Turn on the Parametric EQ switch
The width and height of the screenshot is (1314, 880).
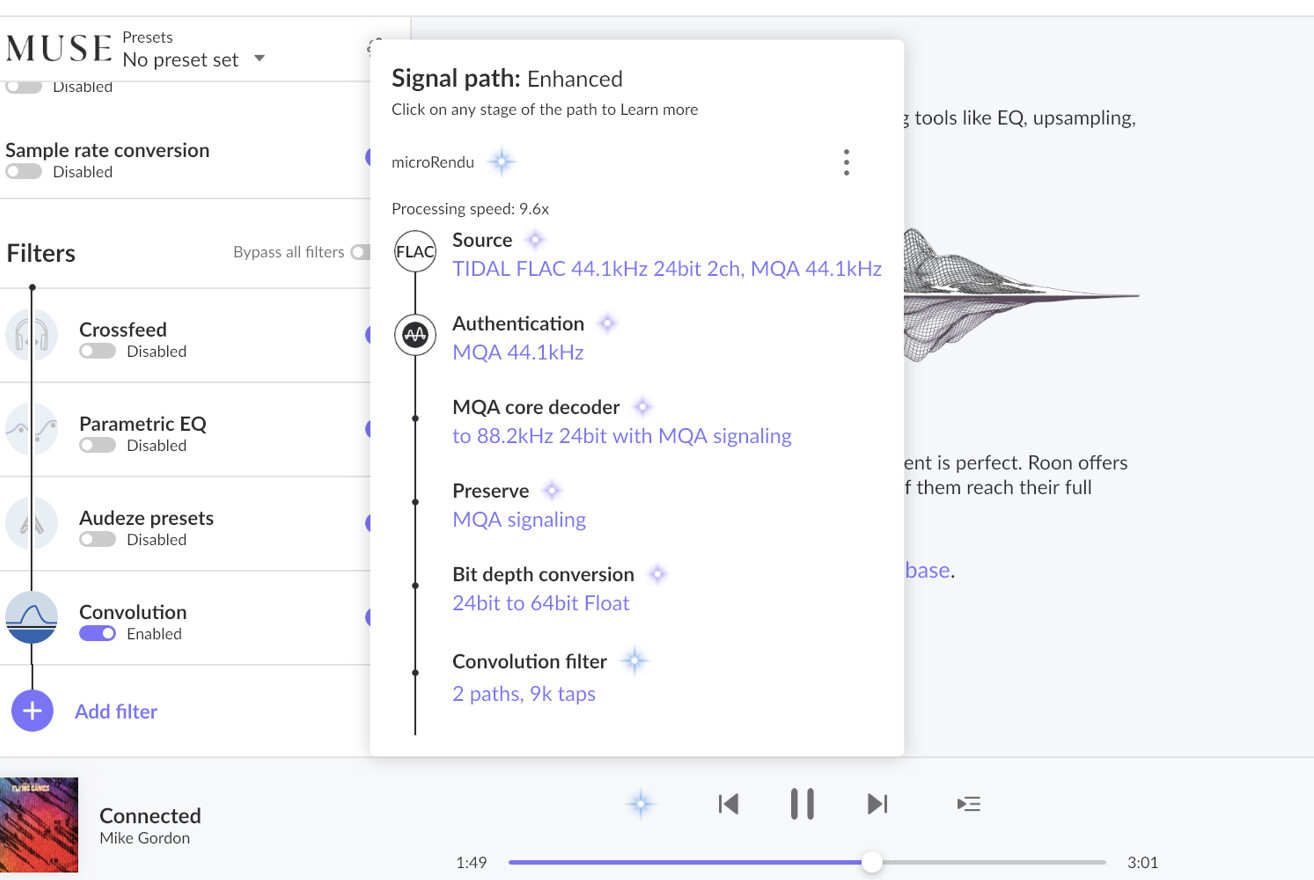[97, 446]
